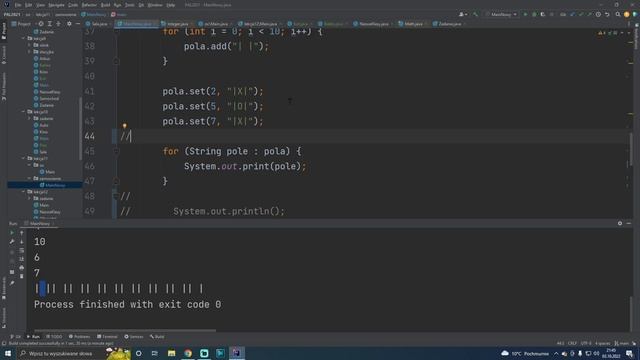The image size is (640, 360).
Task: Toggle the Structure side stripe button
Action: (4, 318)
